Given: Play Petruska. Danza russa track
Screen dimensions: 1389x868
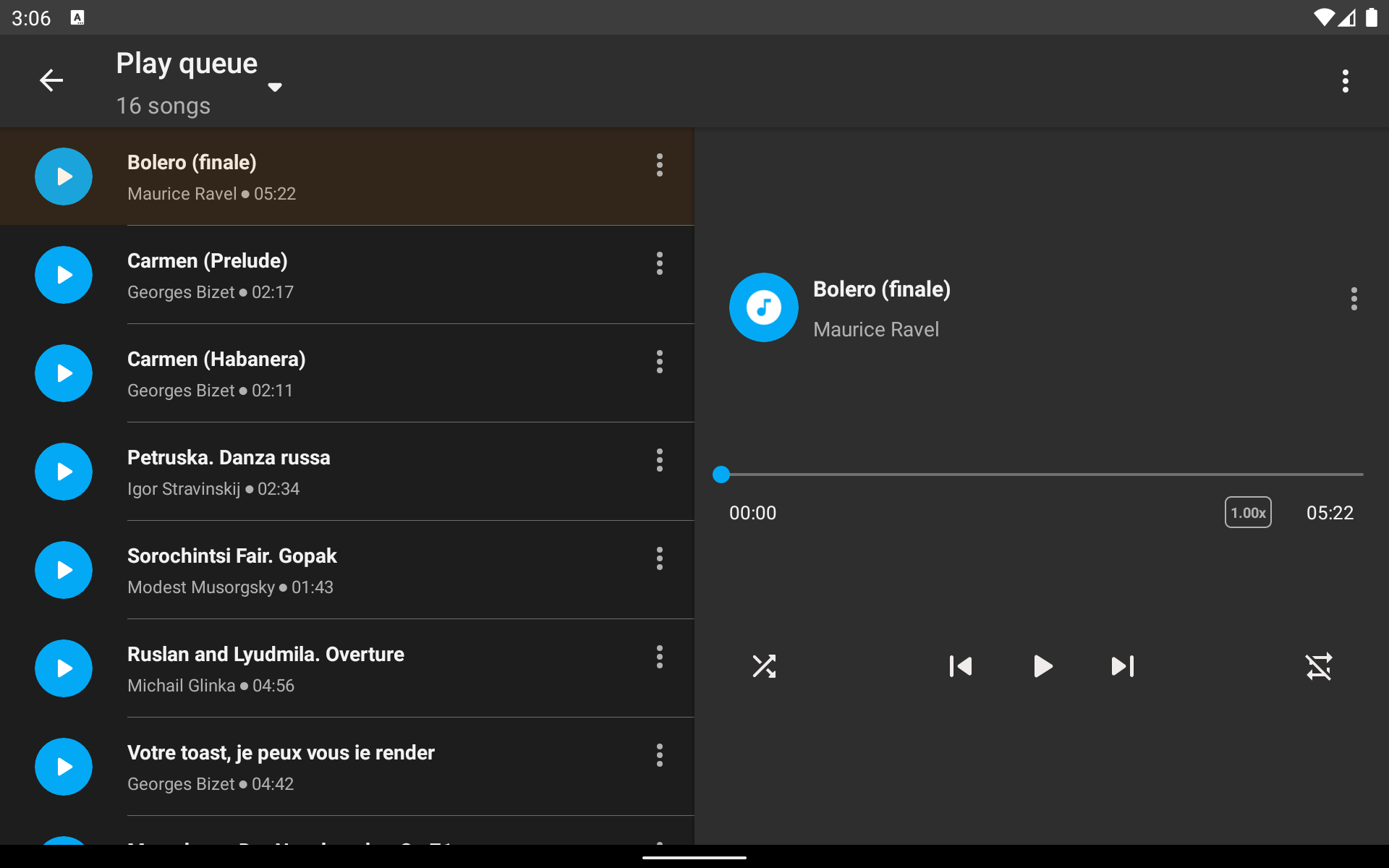Looking at the screenshot, I should click(64, 472).
